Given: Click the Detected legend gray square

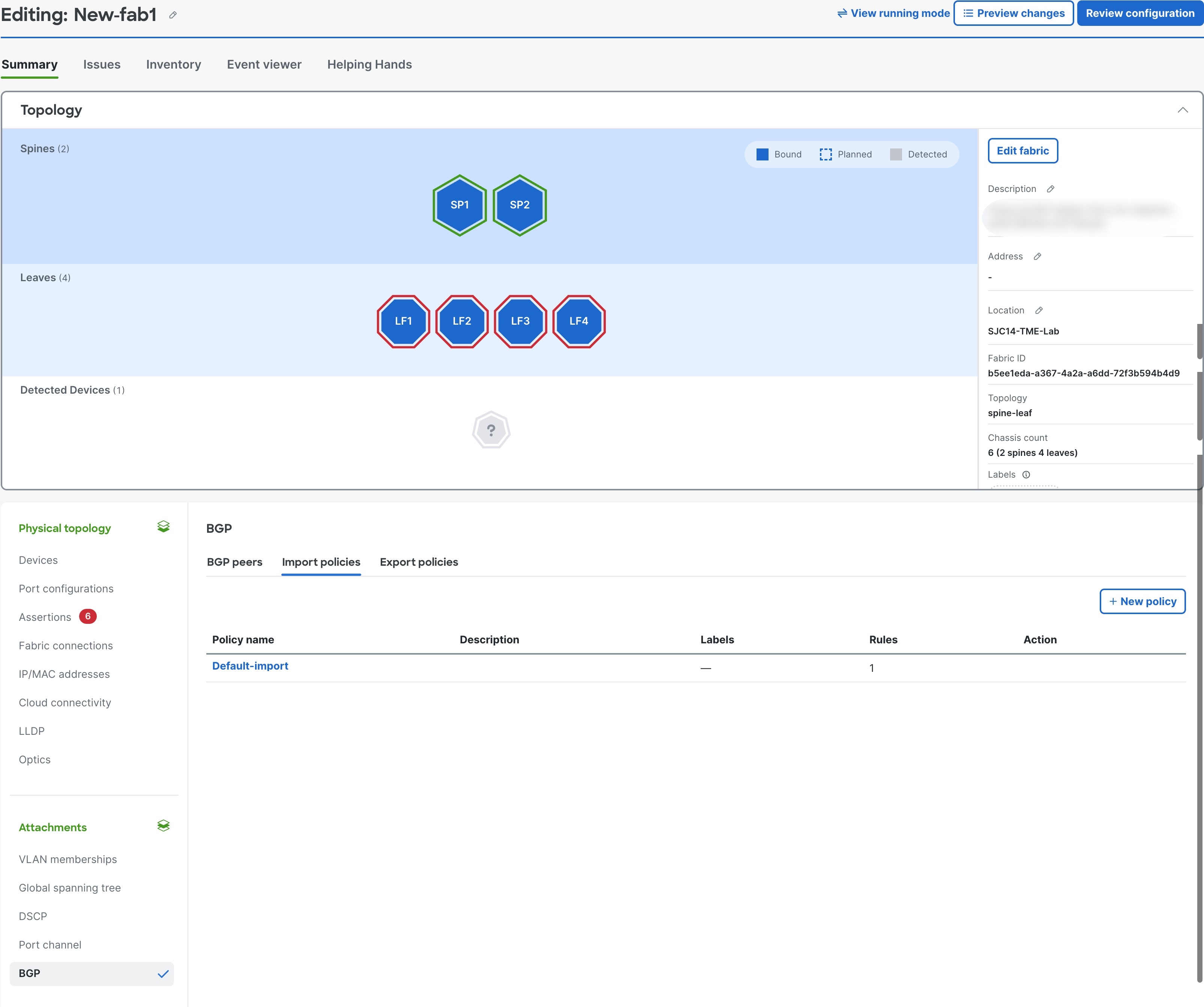Looking at the screenshot, I should click(x=896, y=155).
